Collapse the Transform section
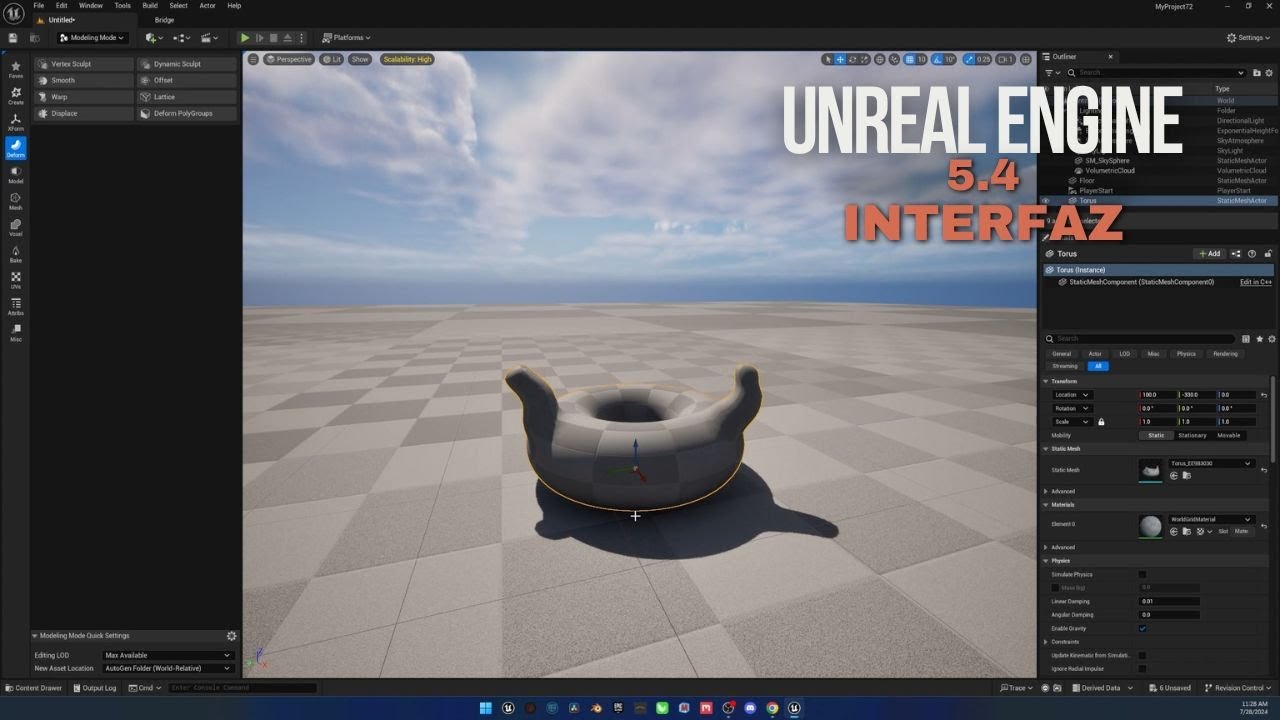 (x=1046, y=381)
